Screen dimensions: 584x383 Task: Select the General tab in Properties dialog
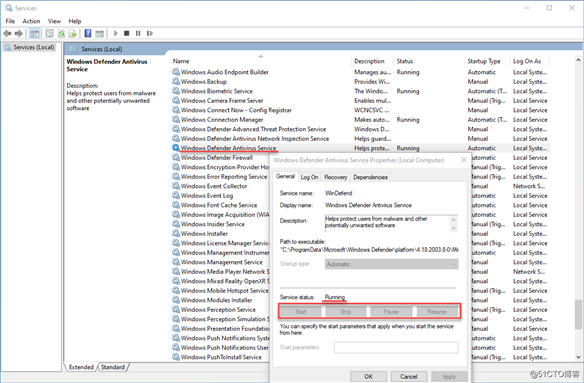pos(285,177)
